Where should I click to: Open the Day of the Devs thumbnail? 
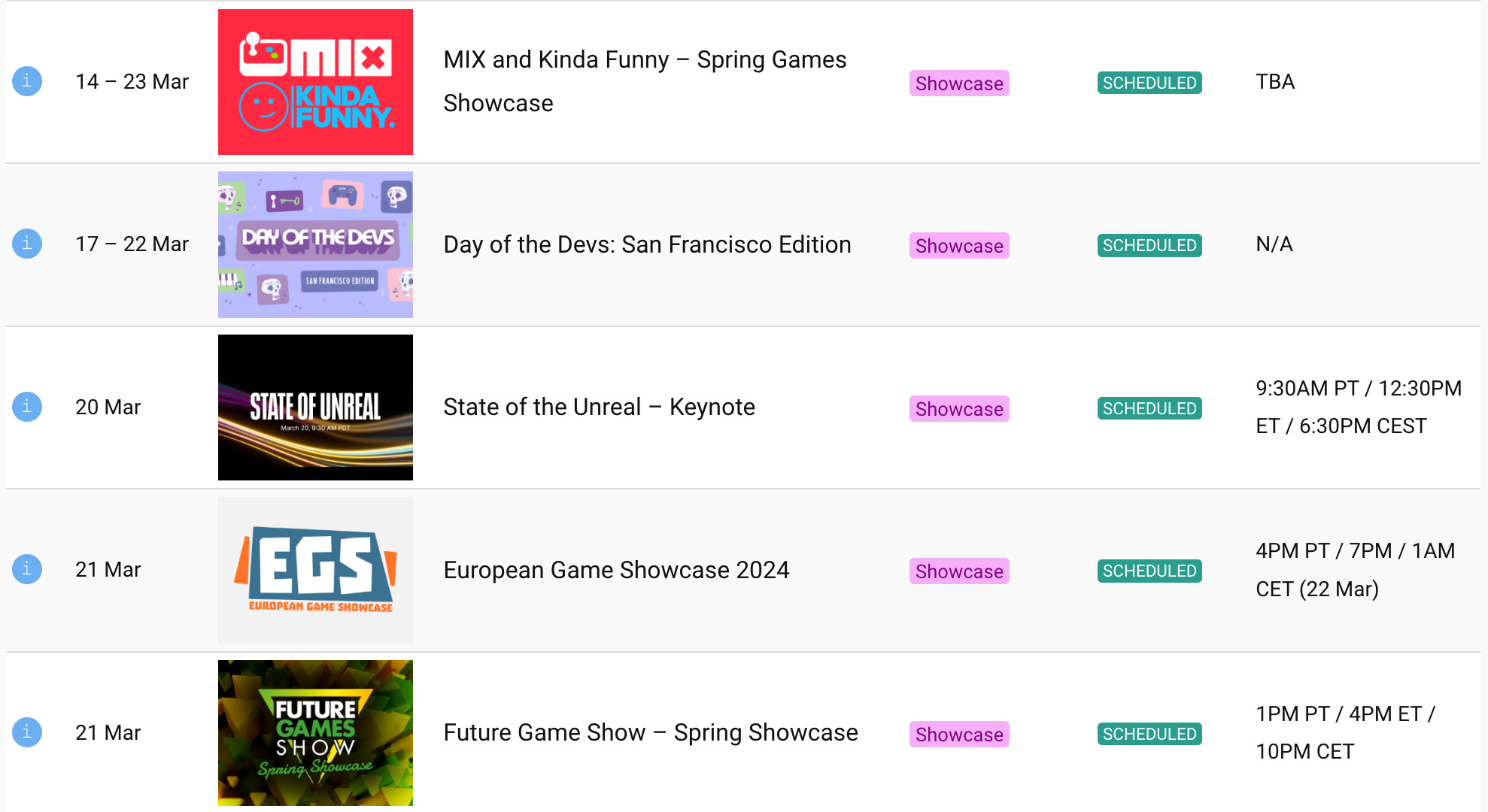[315, 244]
